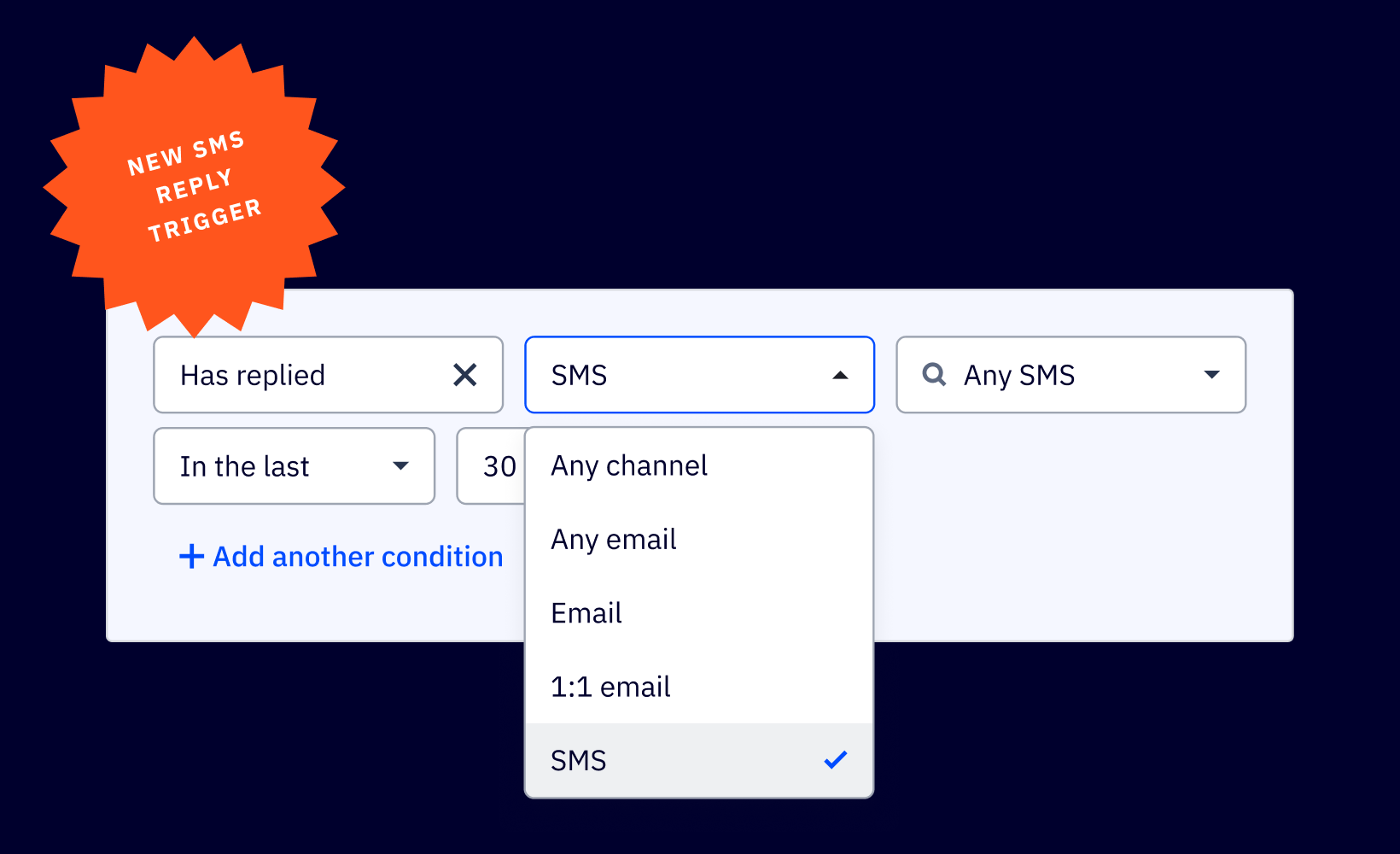Click the upward chevron in the SMS selector
Viewport: 1400px width, 854px height.
pos(842,374)
